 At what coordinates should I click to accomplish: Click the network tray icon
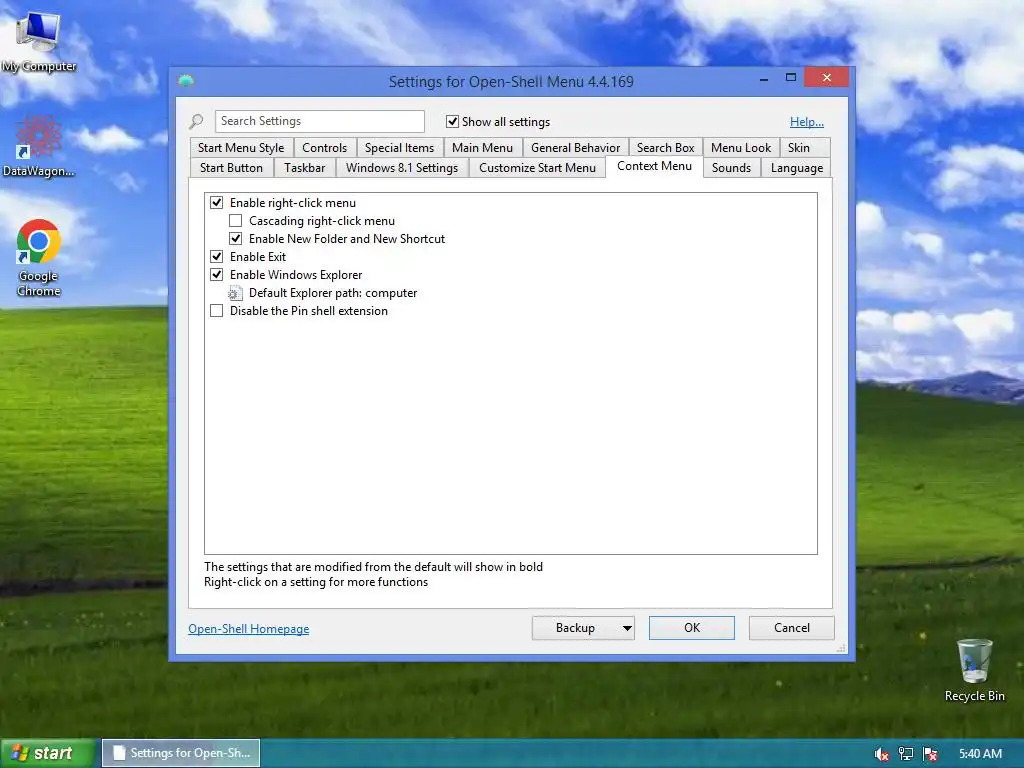pyautogui.click(x=905, y=754)
